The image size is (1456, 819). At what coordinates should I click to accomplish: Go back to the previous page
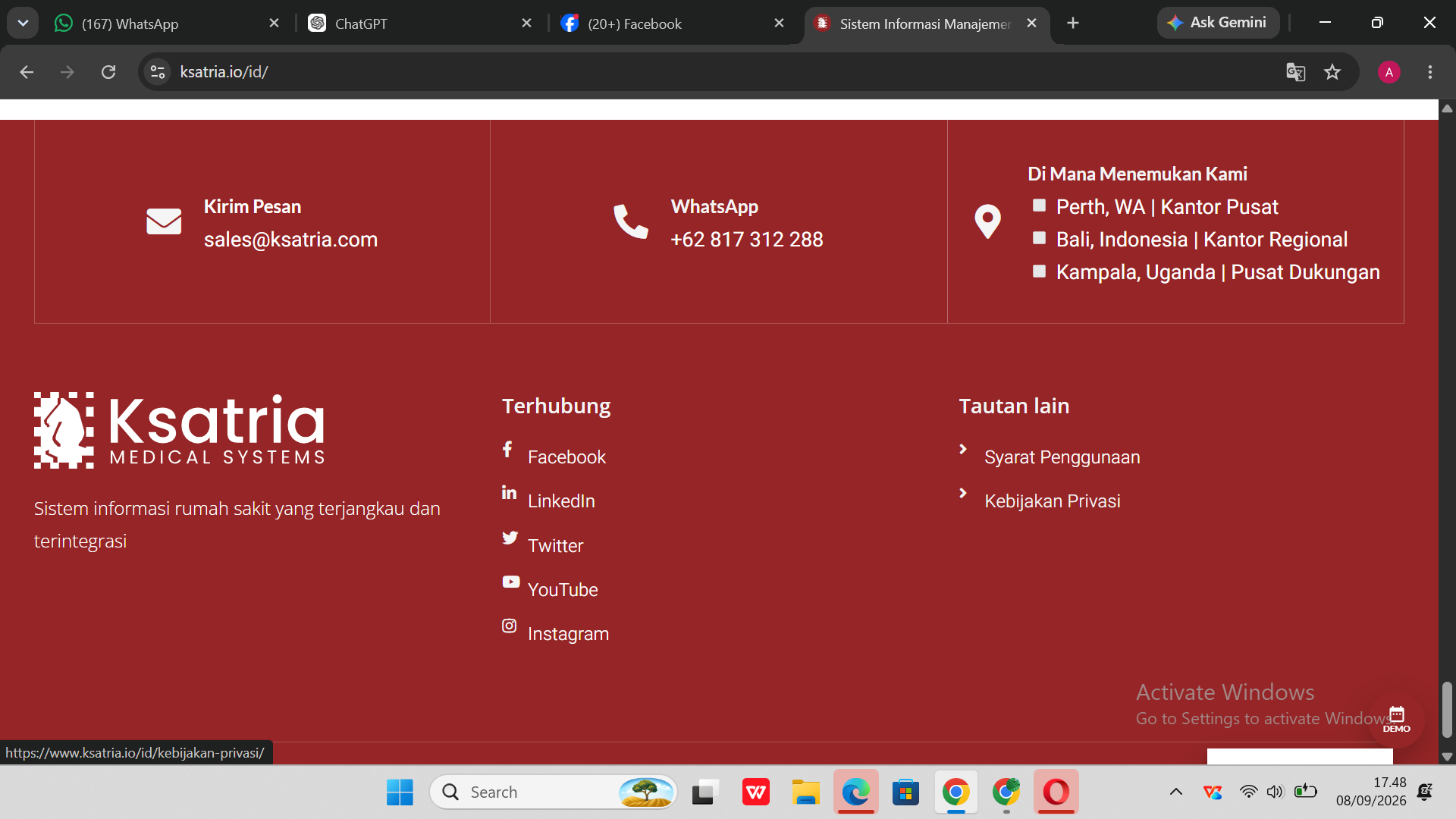point(27,72)
